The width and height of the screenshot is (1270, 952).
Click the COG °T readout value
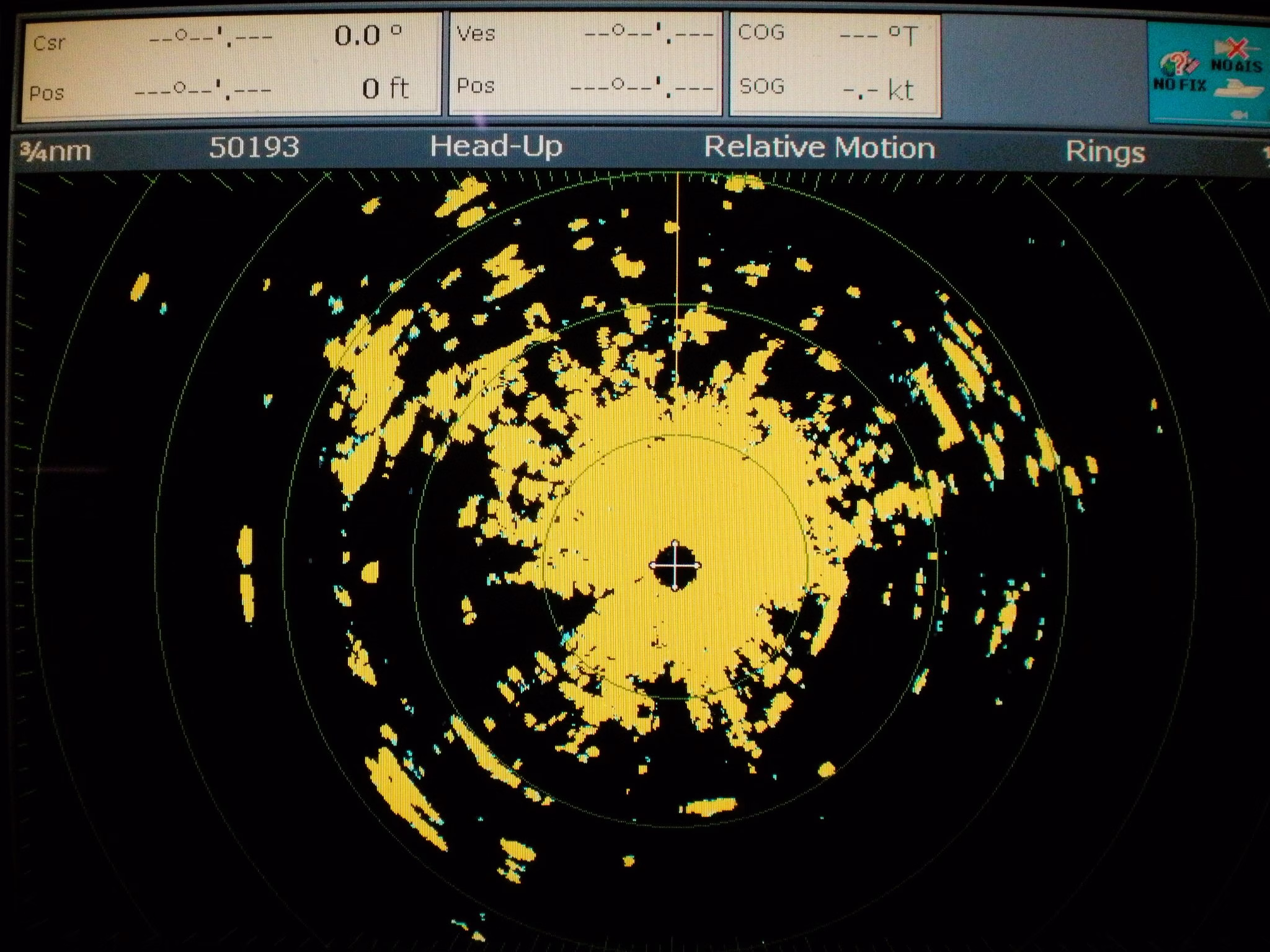pyautogui.click(x=878, y=35)
